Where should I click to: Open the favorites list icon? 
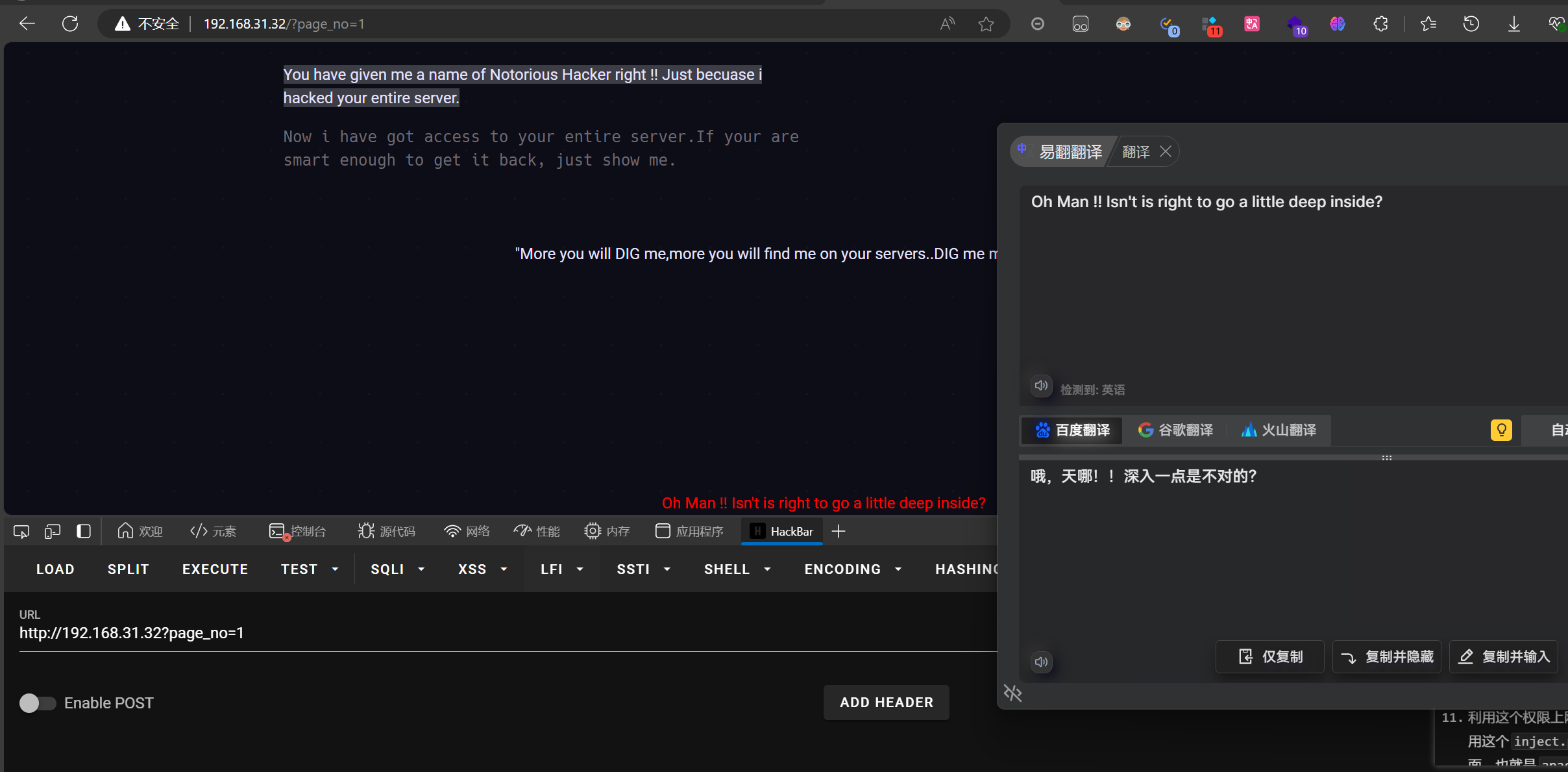click(1428, 24)
